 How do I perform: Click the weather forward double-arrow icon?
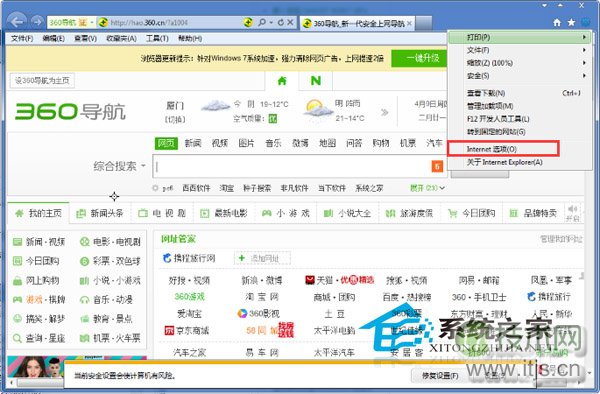385,112
